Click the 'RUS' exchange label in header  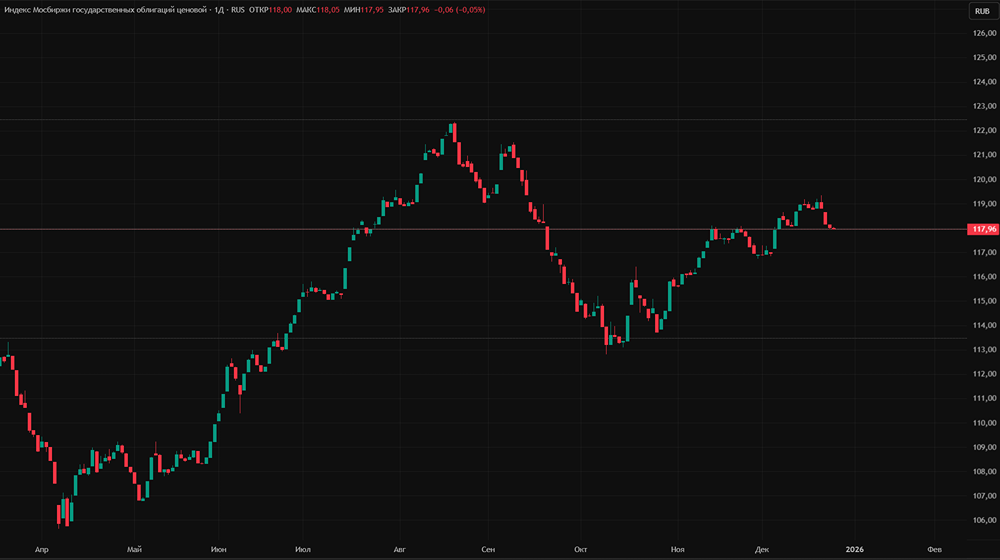[238, 10]
